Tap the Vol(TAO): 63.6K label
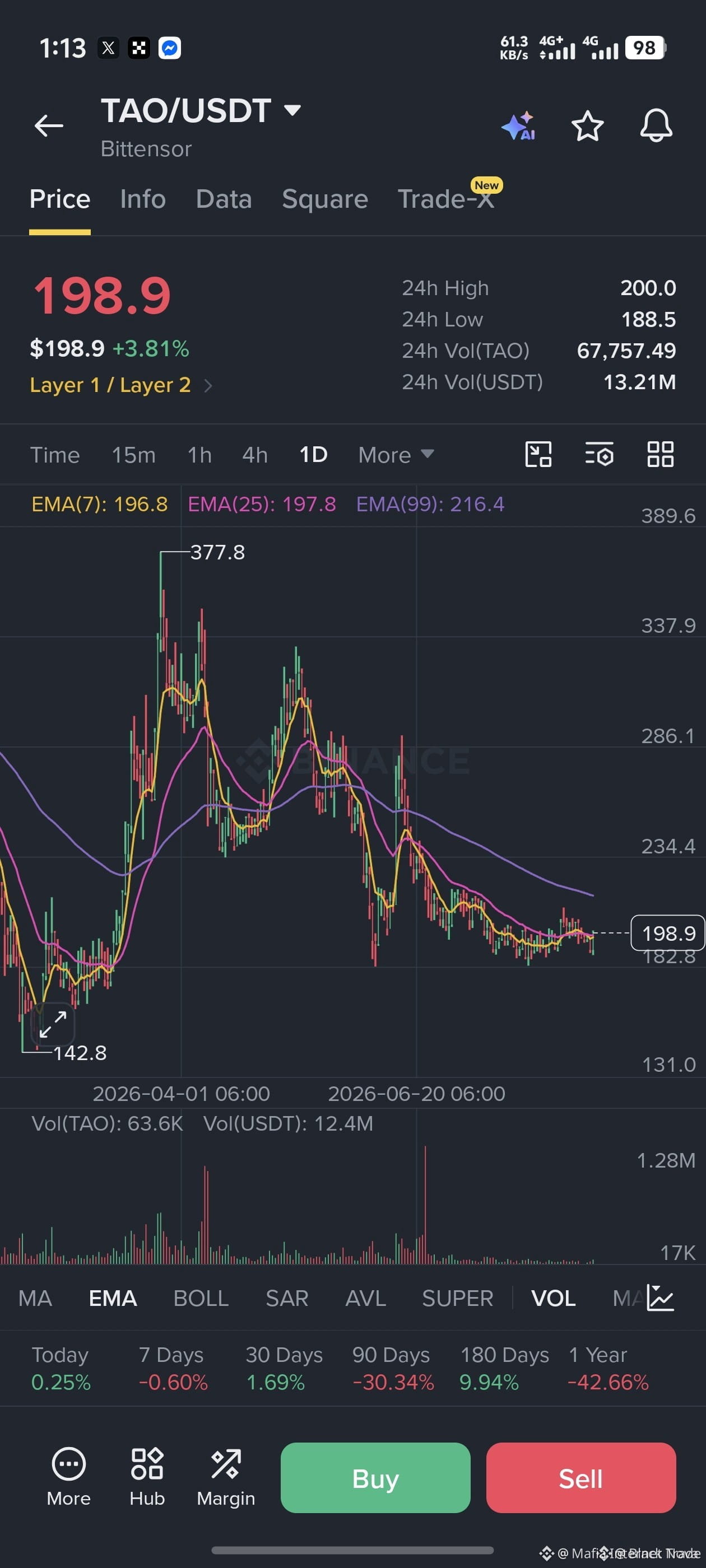 [107, 1123]
